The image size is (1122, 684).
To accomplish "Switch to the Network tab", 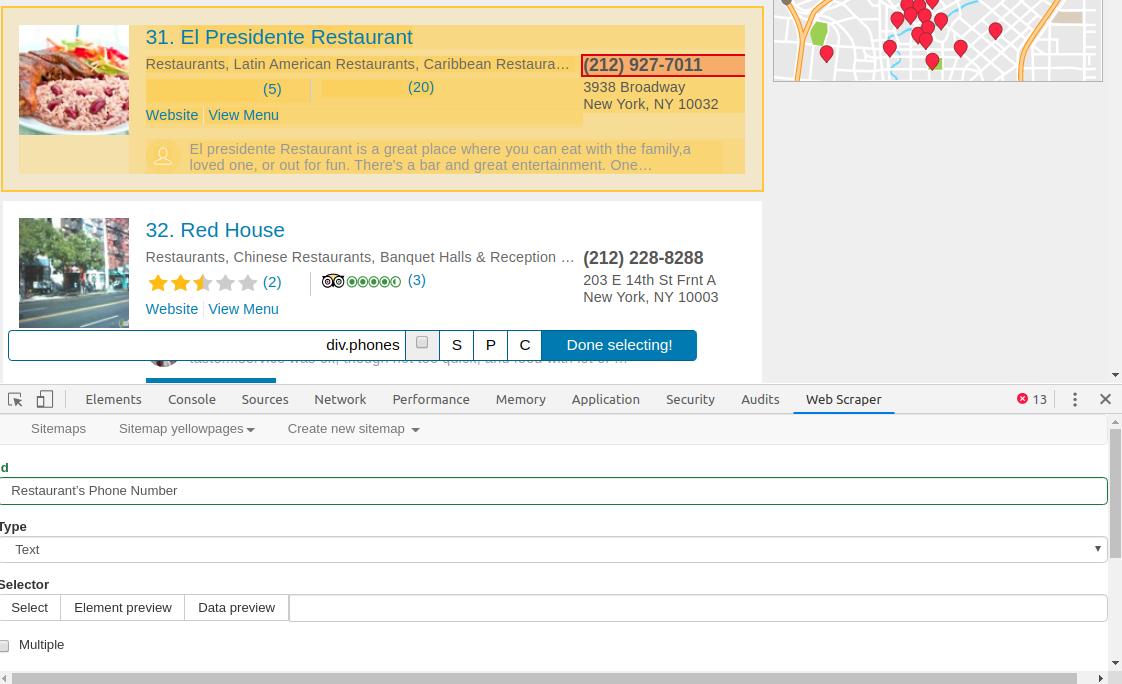I will coord(340,399).
